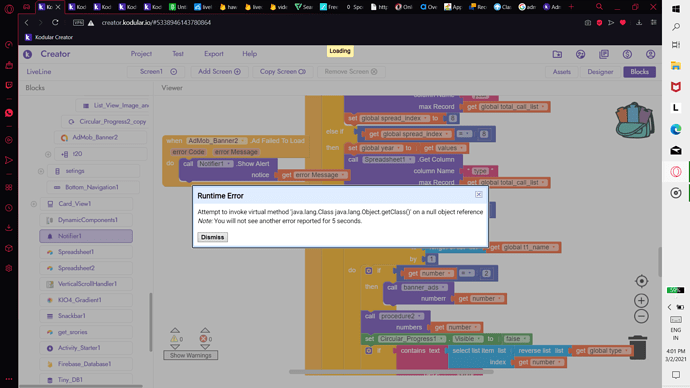
Task: Open the projects folder icon in header
Action: point(557,54)
